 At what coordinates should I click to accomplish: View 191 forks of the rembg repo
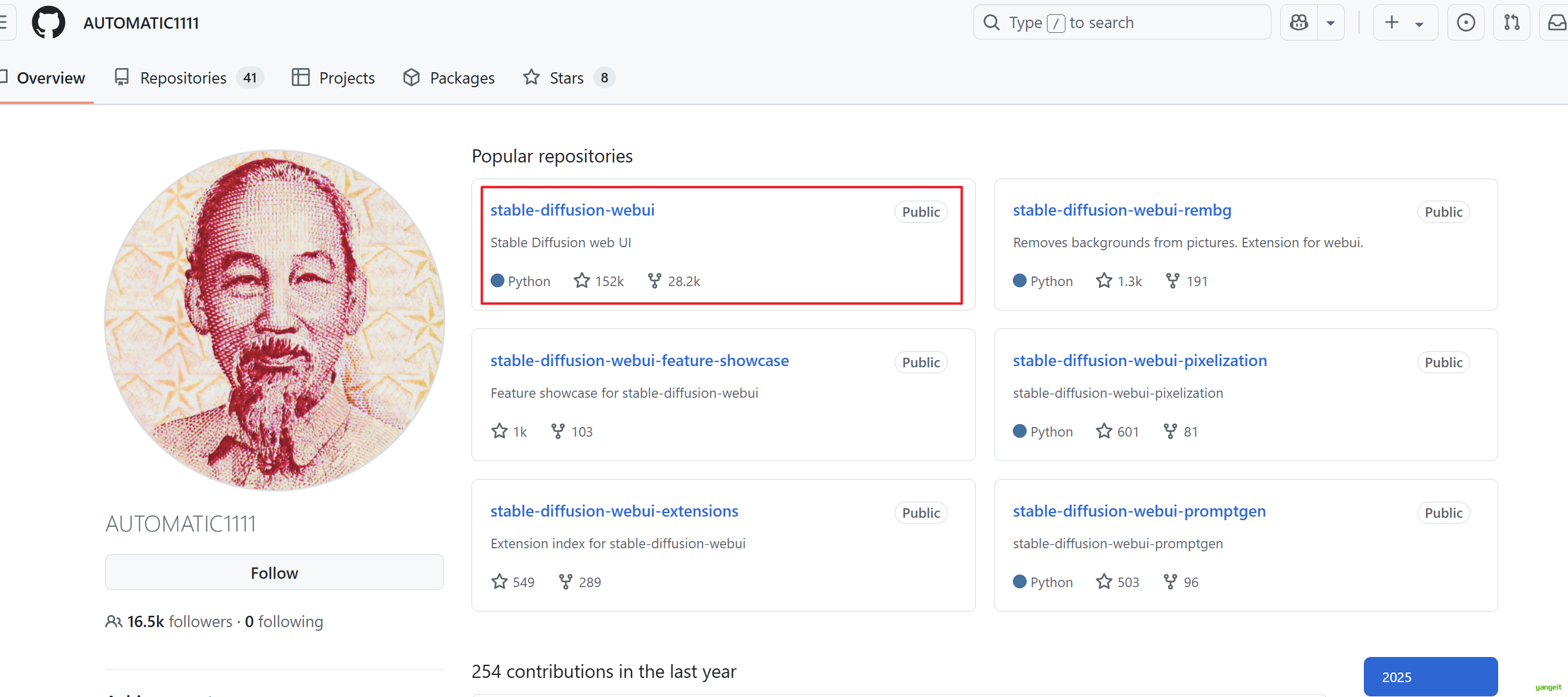point(1187,281)
